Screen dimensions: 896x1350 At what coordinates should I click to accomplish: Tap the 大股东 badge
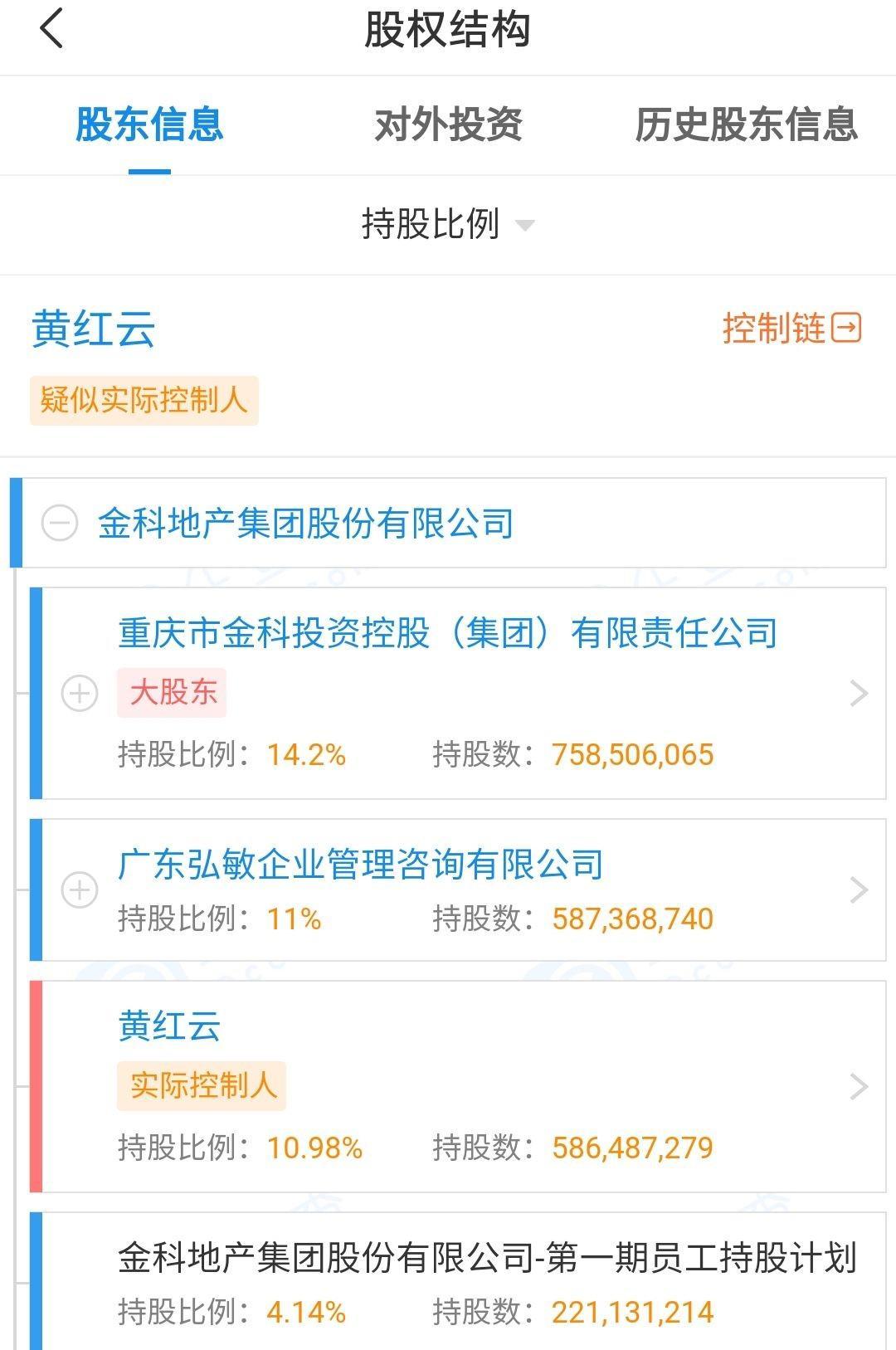pyautogui.click(x=172, y=692)
